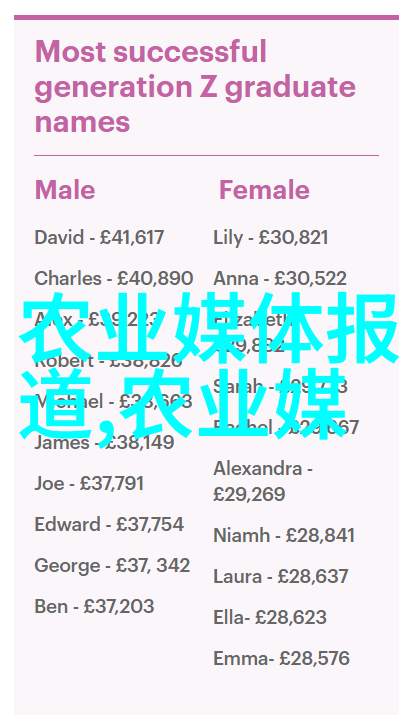Select the Female column heading
Screen dimensions: 414x715
point(264,190)
